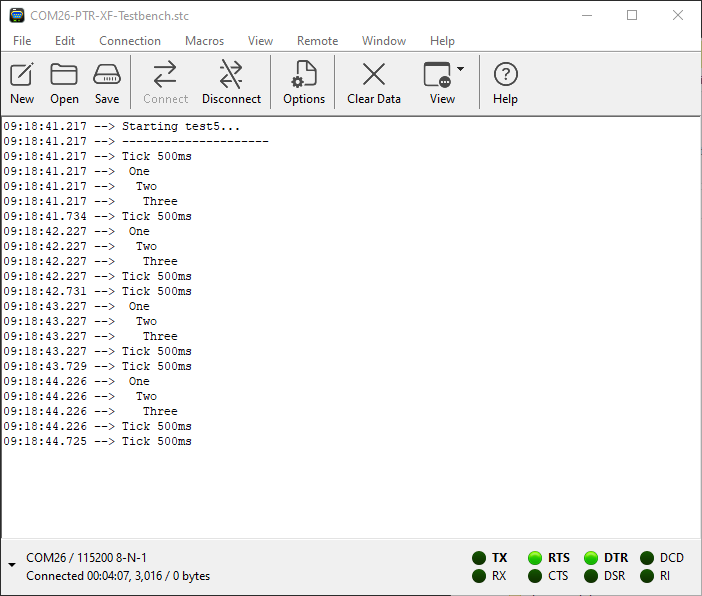
Task: Click the COM26 / 115200 8-N-1 port label
Action: coord(87,557)
